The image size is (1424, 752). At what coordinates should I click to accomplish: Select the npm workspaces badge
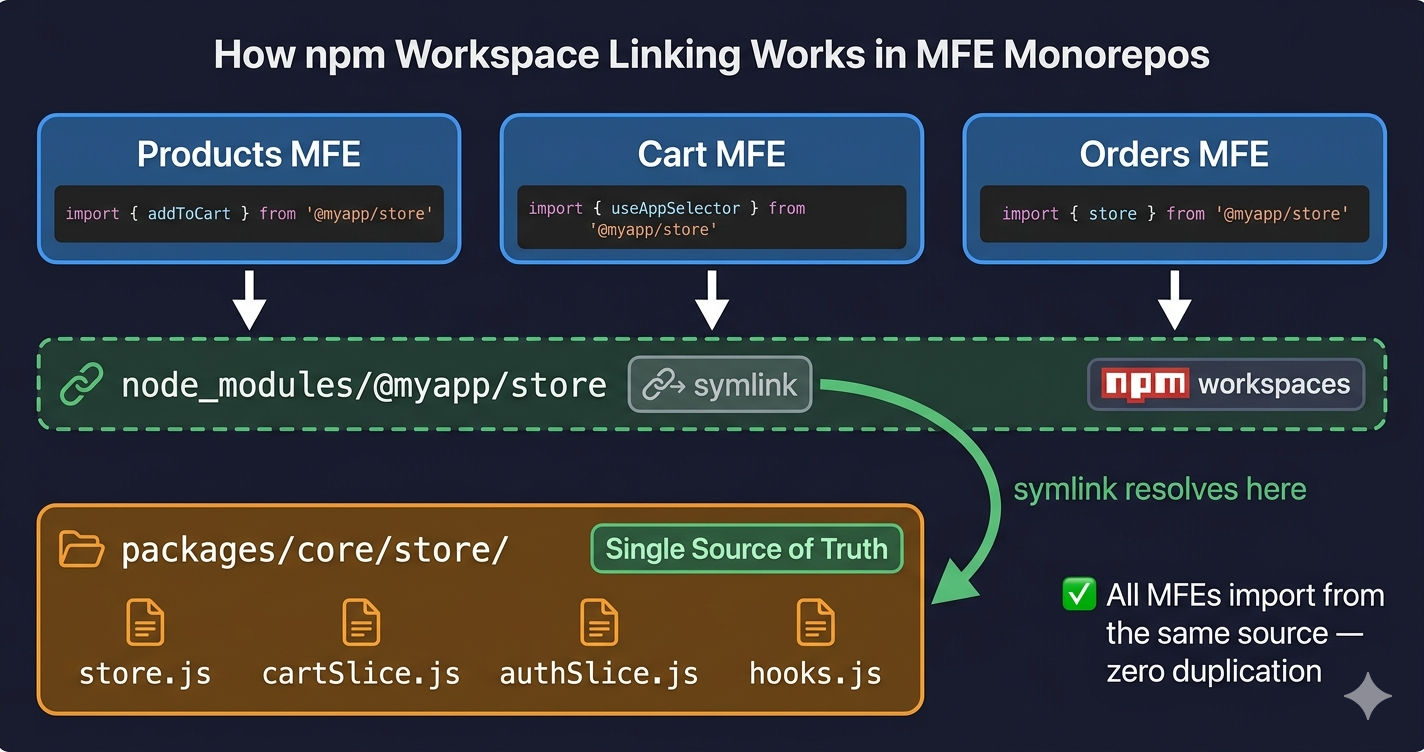pos(1226,384)
